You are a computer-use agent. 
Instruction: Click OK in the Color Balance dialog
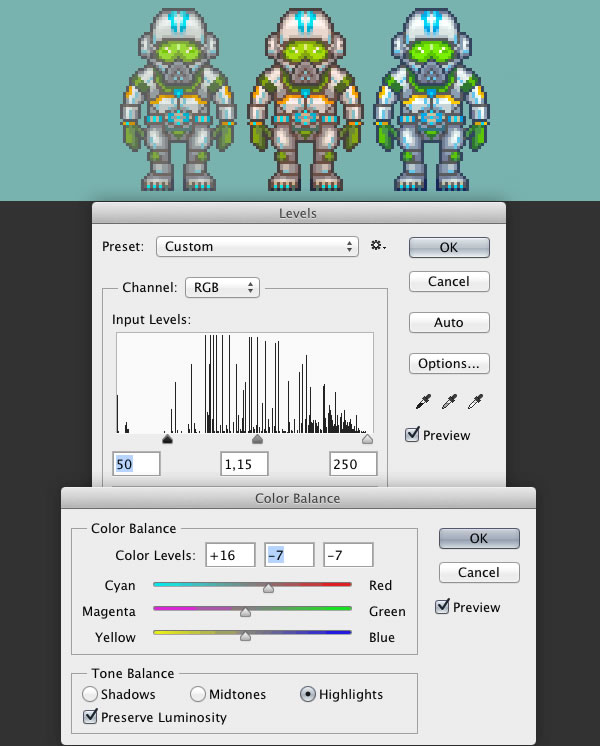point(479,538)
